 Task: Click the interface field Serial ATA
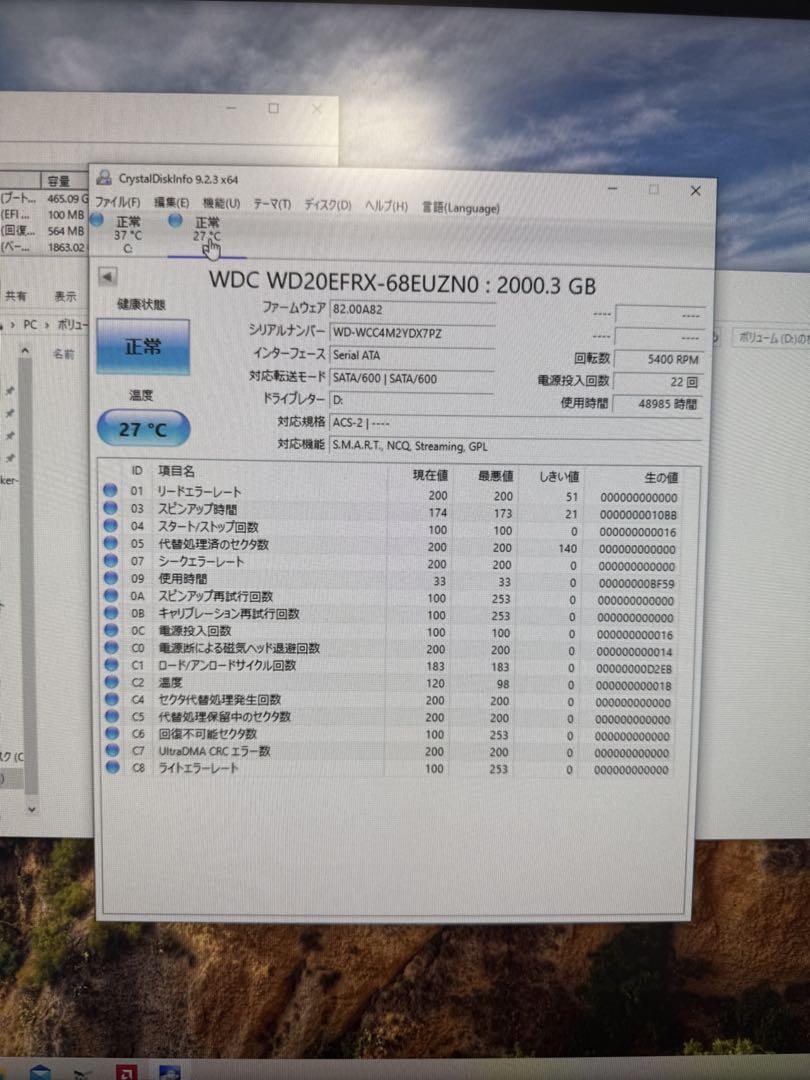412,355
